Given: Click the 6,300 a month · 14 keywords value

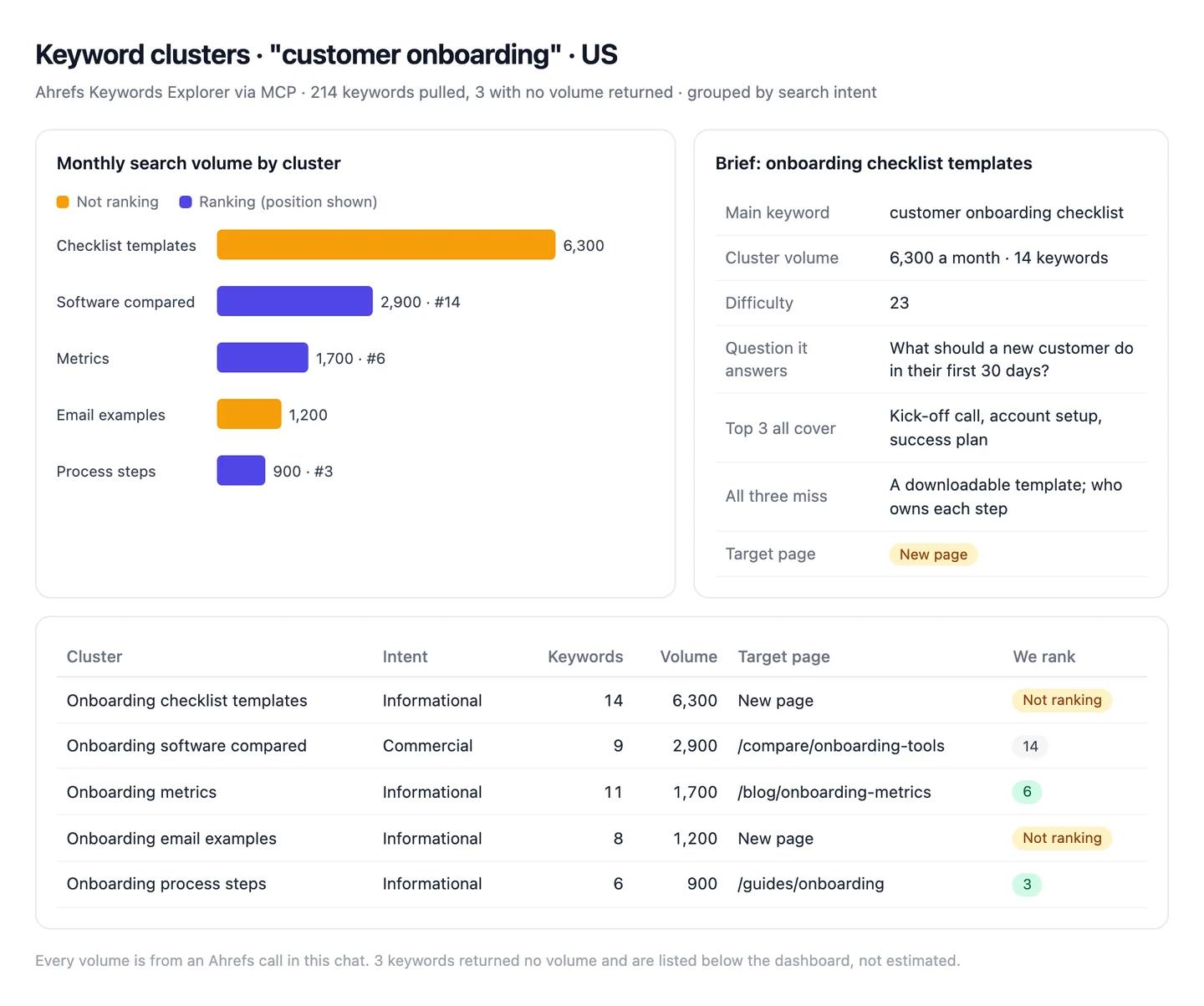Looking at the screenshot, I should pos(999,258).
